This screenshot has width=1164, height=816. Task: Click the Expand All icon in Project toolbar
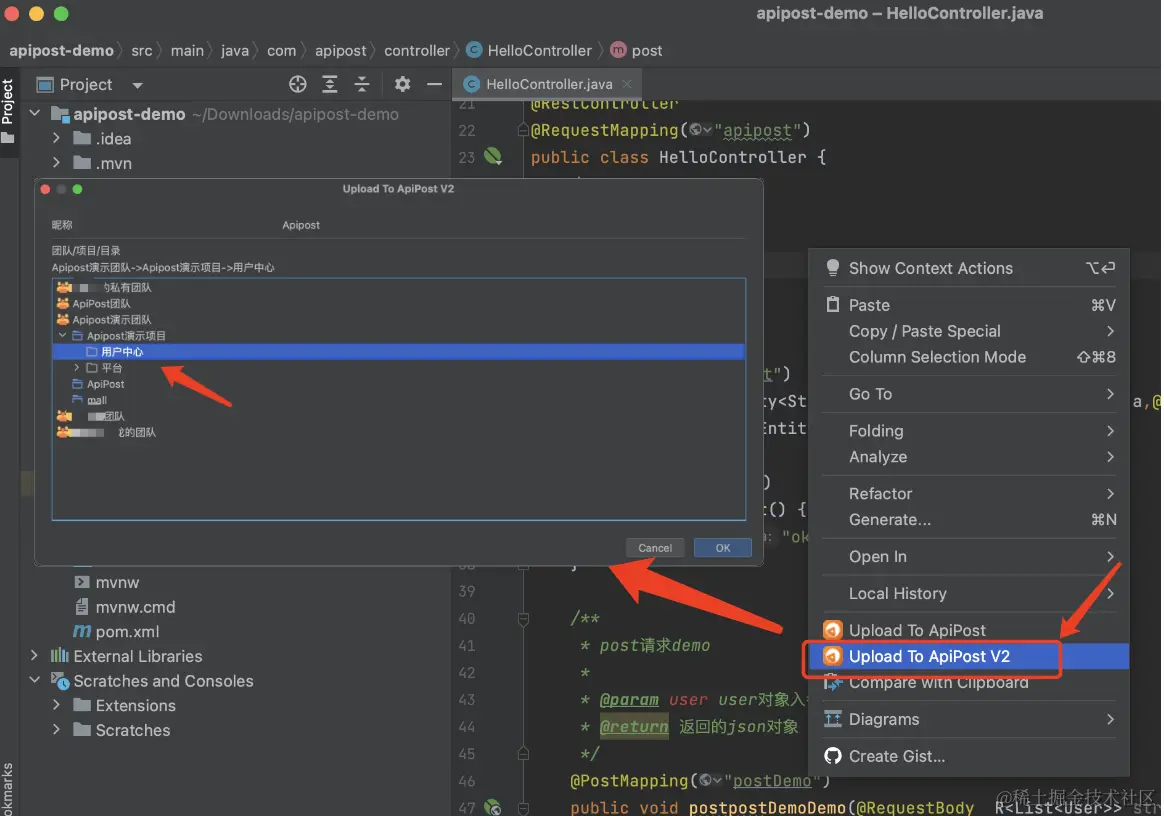[330, 85]
